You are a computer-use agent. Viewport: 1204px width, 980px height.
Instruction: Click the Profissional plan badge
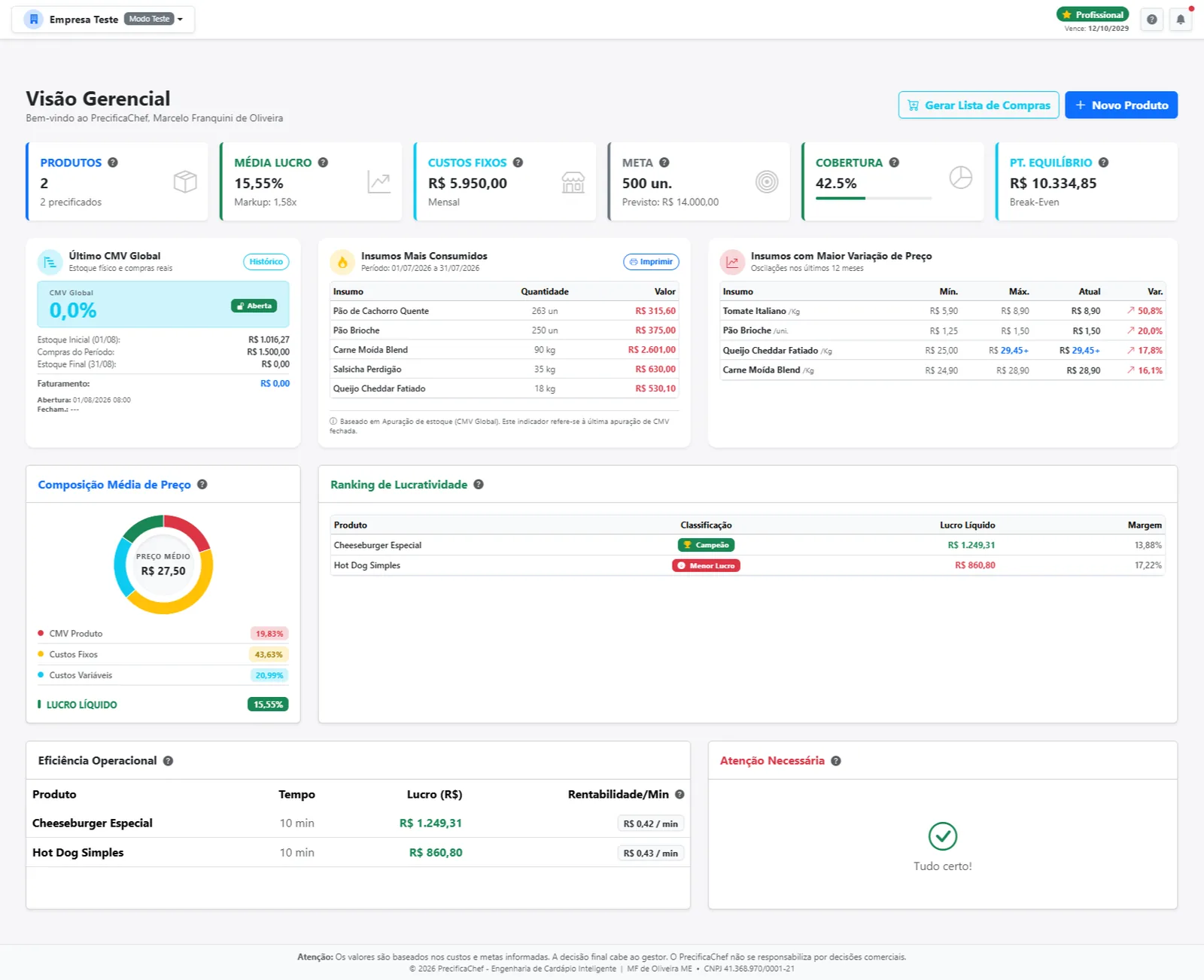(x=1093, y=14)
